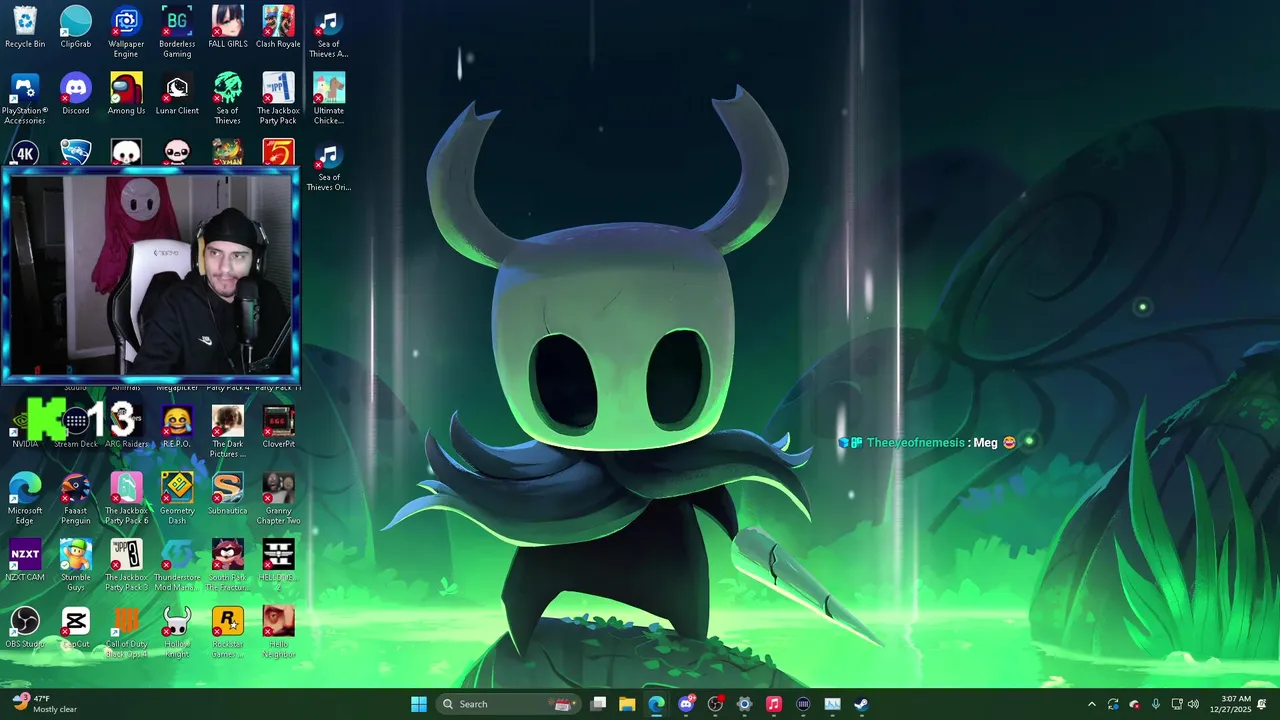Switch to Microsoft Edge on the taskbar

656,704
